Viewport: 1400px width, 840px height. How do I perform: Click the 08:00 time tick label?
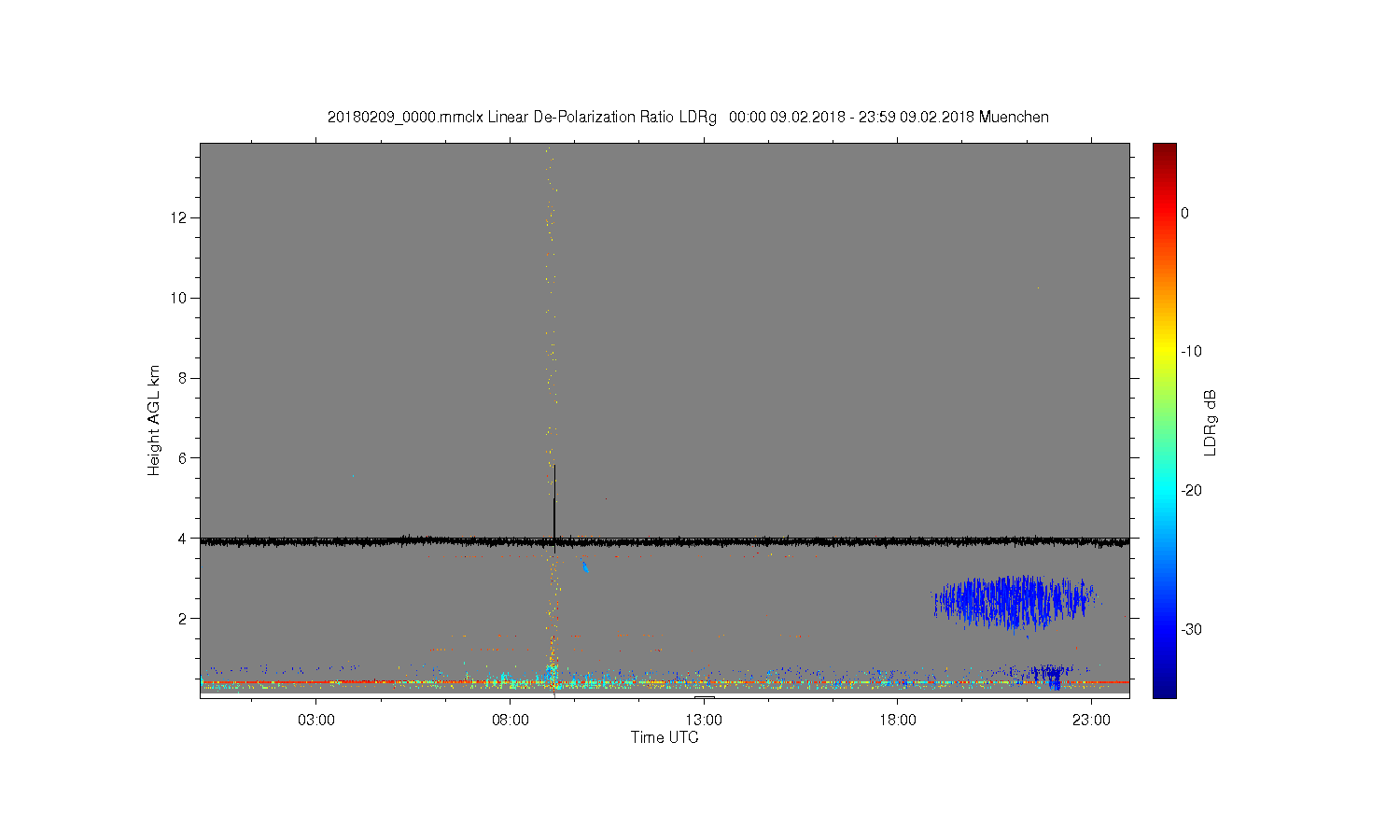coord(511,721)
